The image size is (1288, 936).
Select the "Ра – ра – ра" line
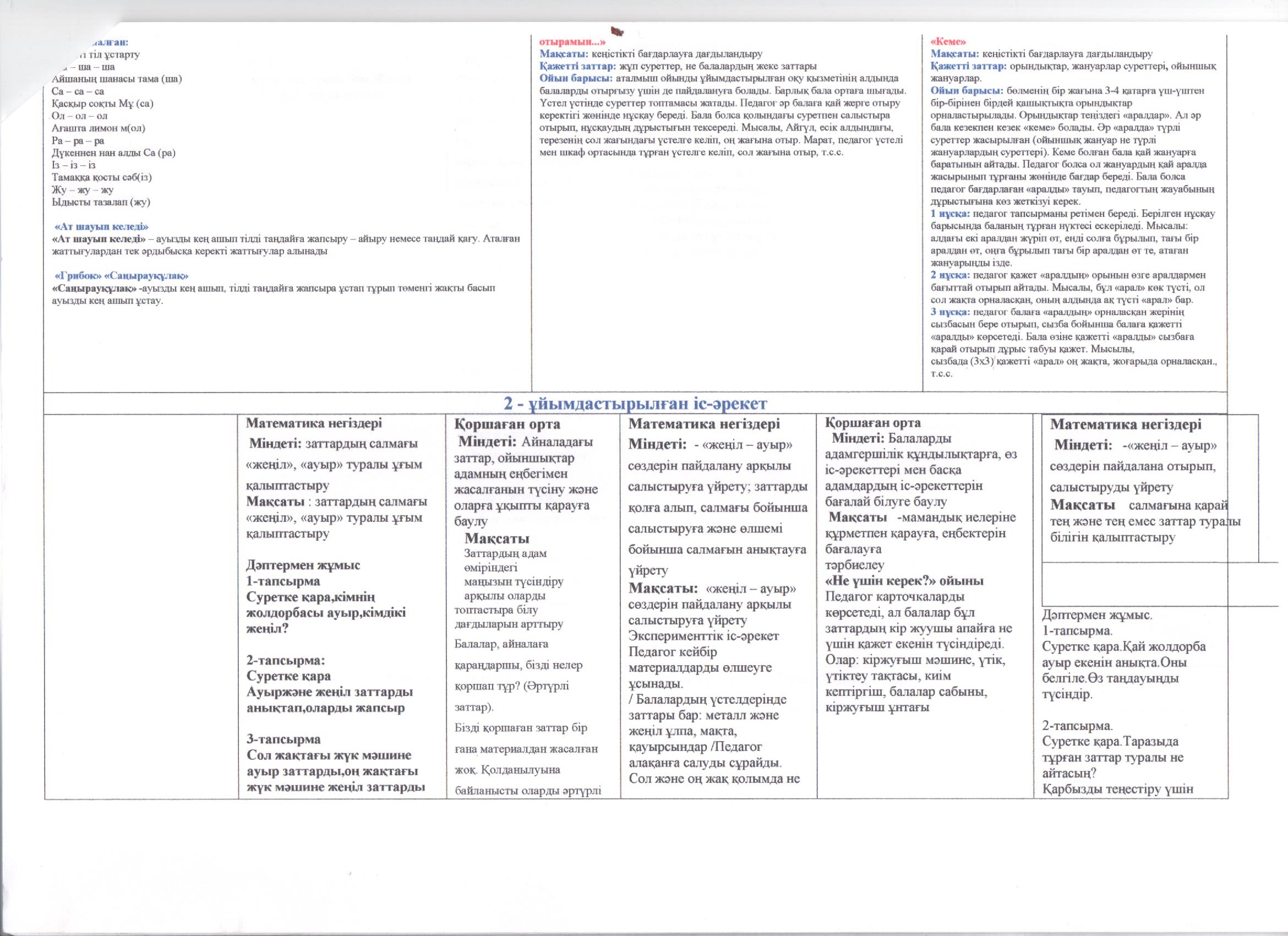77,141
